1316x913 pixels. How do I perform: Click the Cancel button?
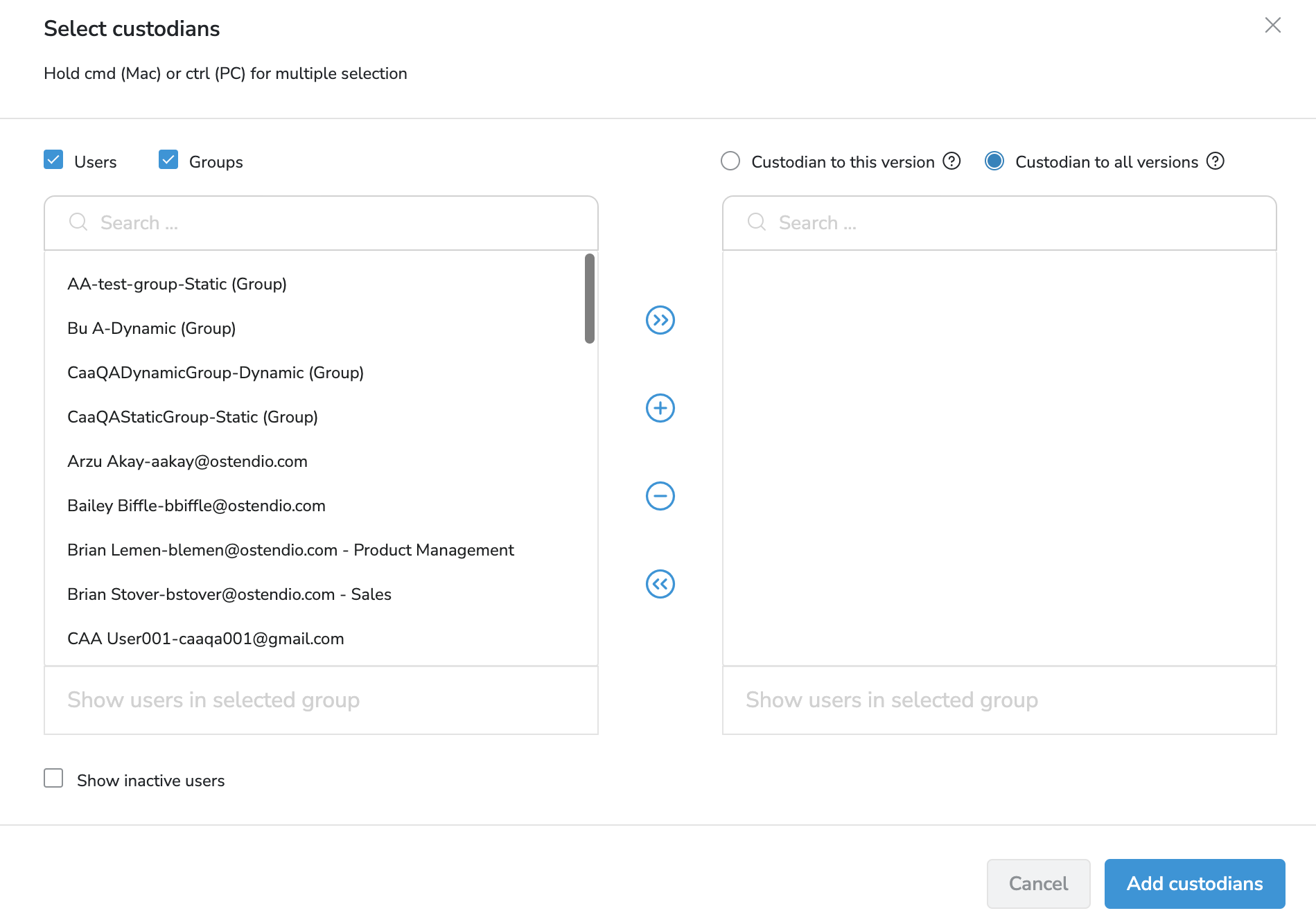(x=1038, y=883)
